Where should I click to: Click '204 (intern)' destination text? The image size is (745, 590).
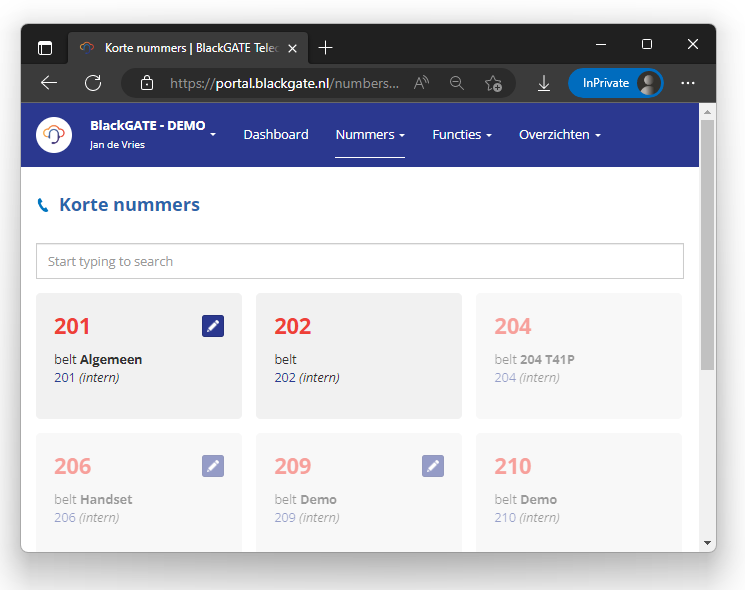(x=527, y=378)
